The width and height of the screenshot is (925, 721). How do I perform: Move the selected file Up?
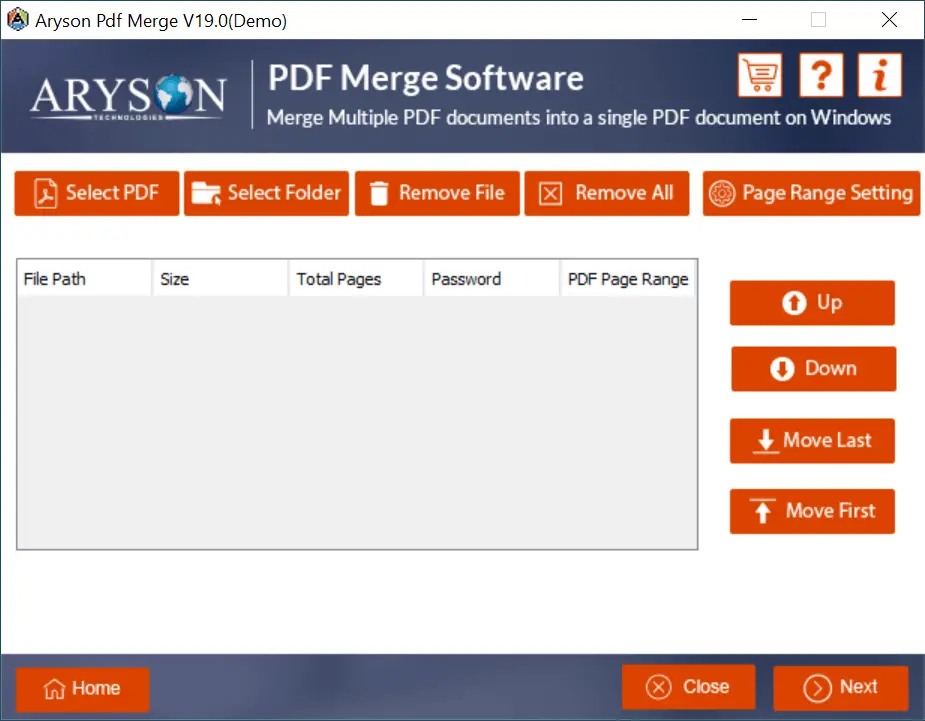click(812, 303)
